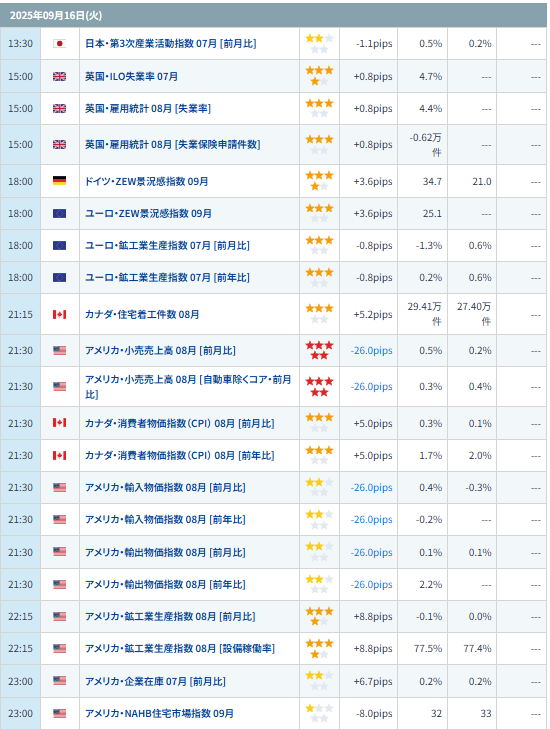Click the Germany flag icon for ZEW index
Viewport: 550px width, 729px height.
[x=60, y=181]
